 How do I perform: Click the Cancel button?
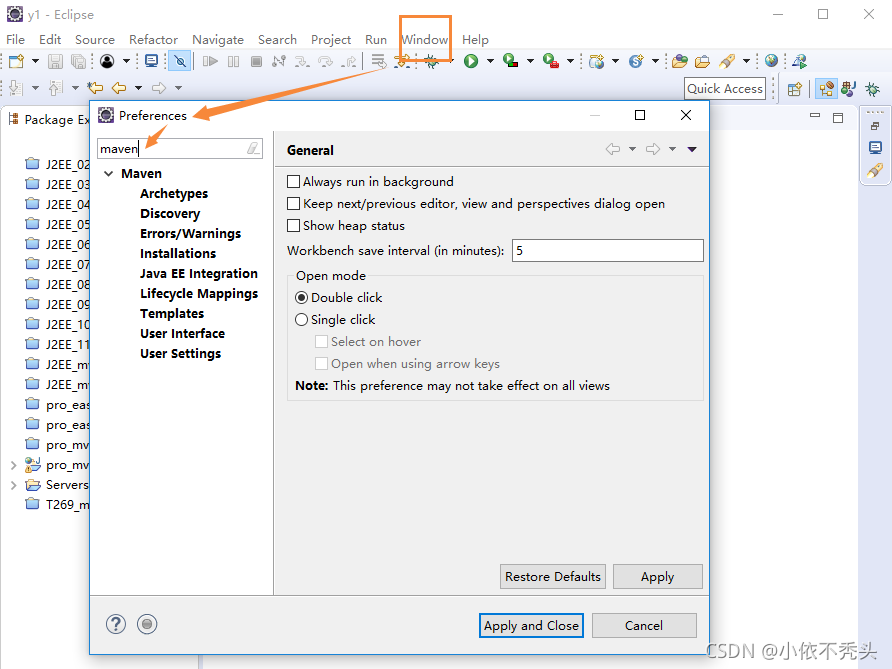click(644, 626)
